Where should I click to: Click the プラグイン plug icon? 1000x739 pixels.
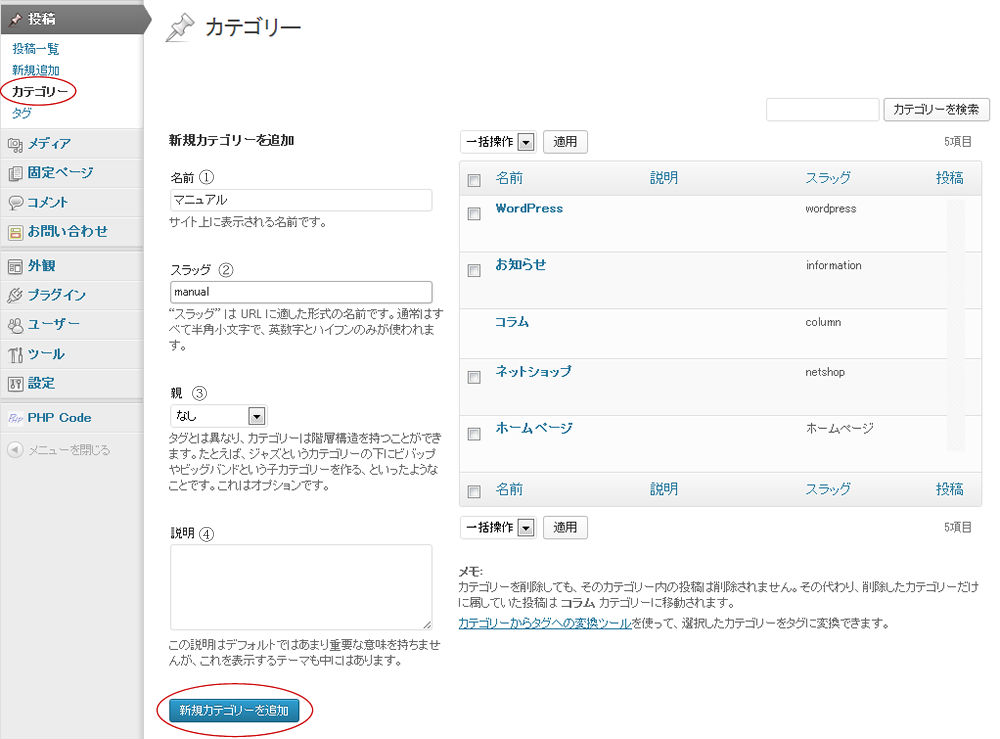pyautogui.click(x=15, y=295)
